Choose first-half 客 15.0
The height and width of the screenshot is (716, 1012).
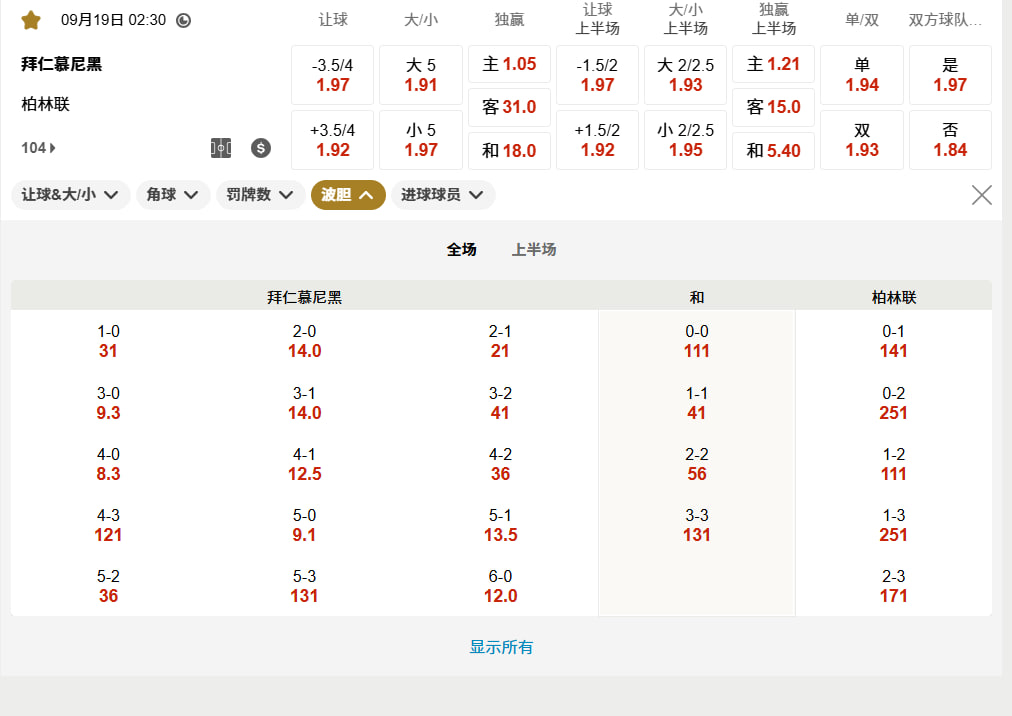click(773, 107)
